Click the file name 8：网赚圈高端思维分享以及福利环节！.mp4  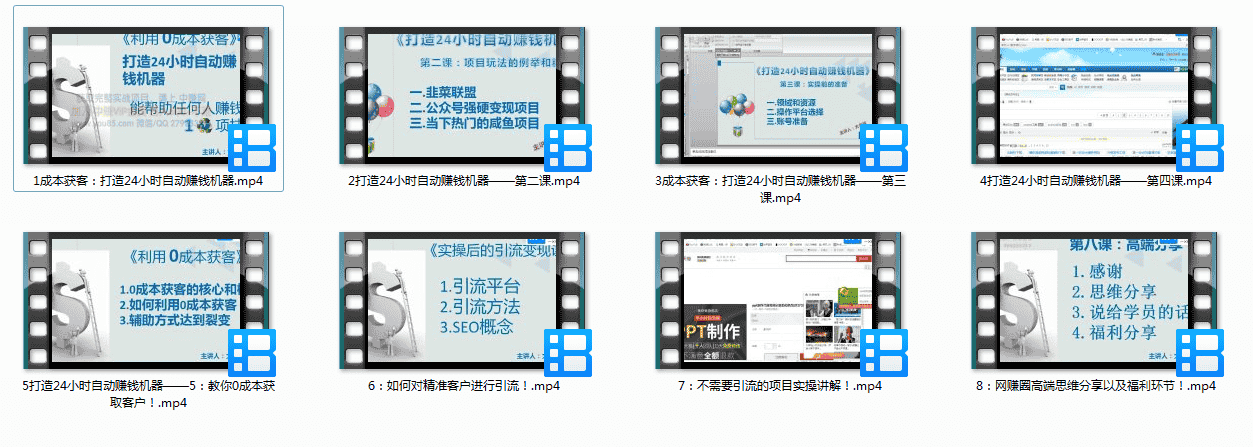(x=1097, y=385)
